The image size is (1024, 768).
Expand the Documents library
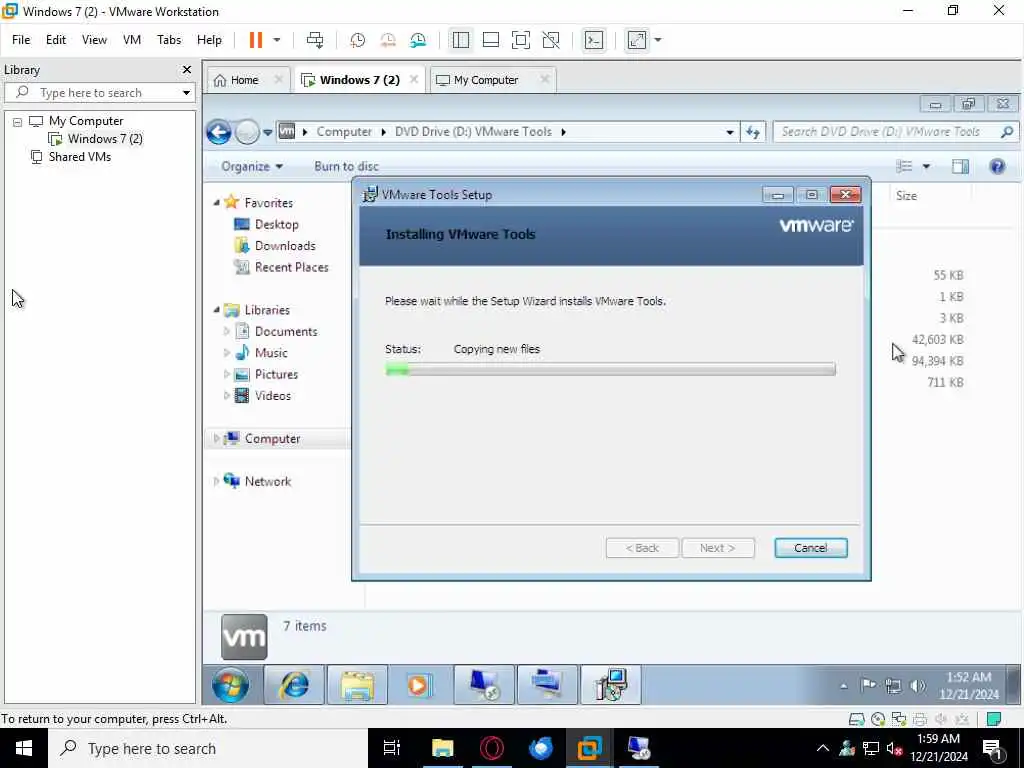(227, 332)
